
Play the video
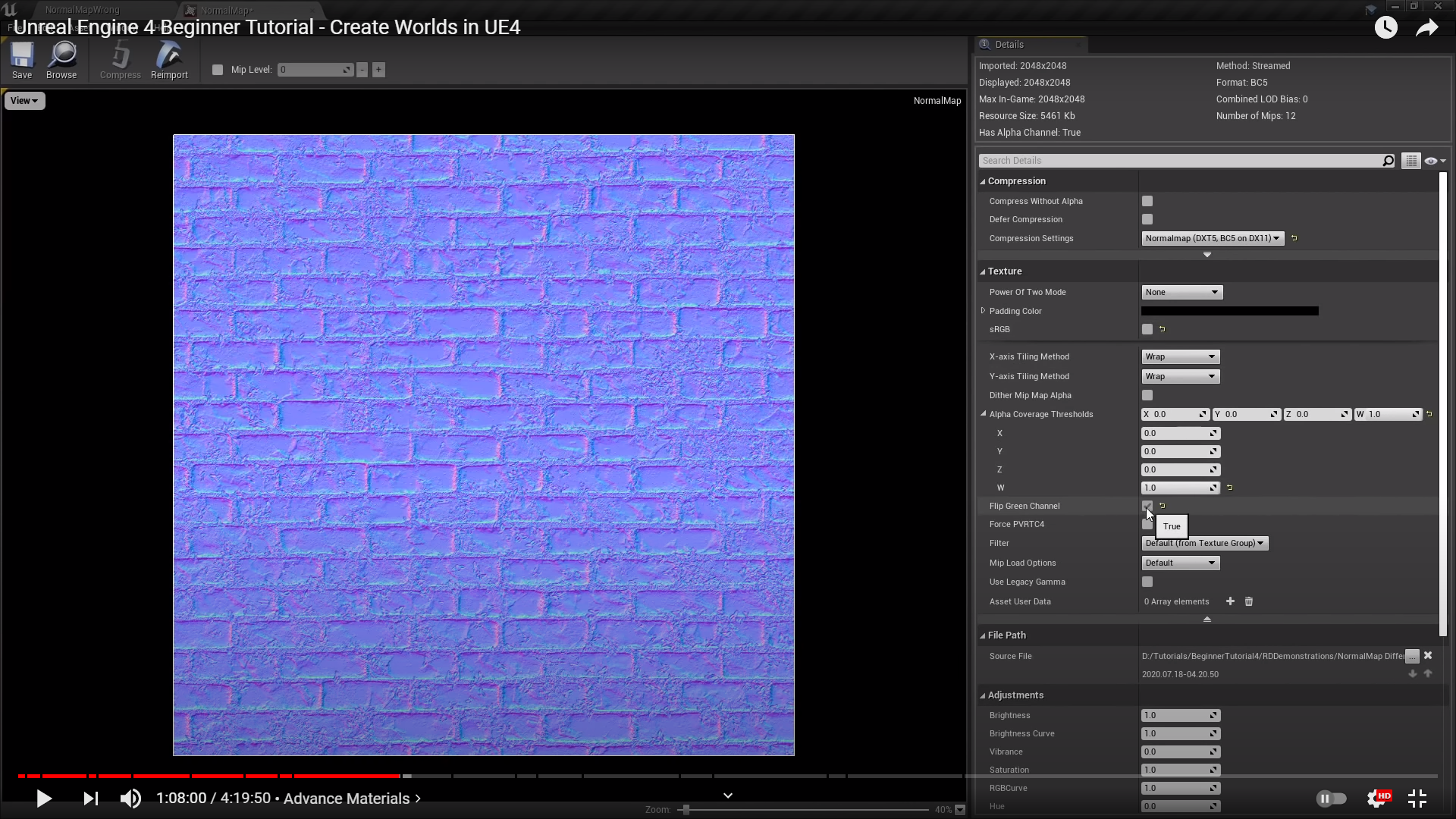44,798
